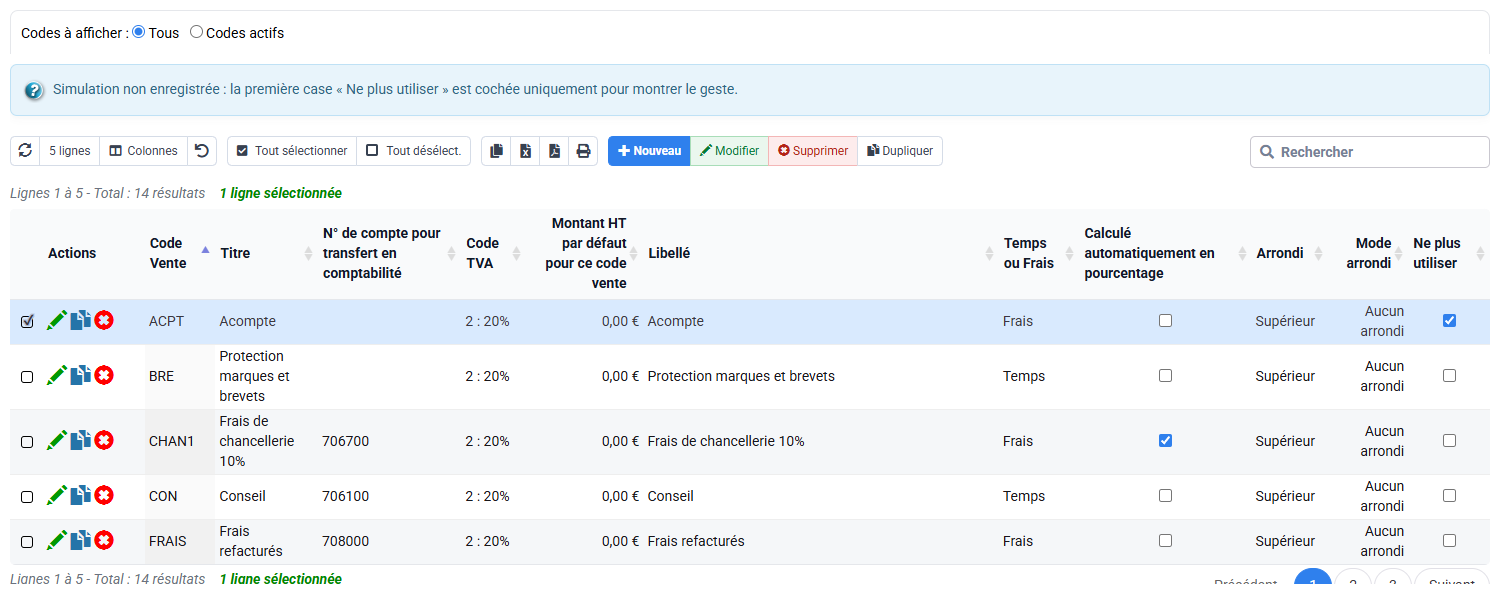
Task: Click the Supprimer button
Action: [x=813, y=151]
